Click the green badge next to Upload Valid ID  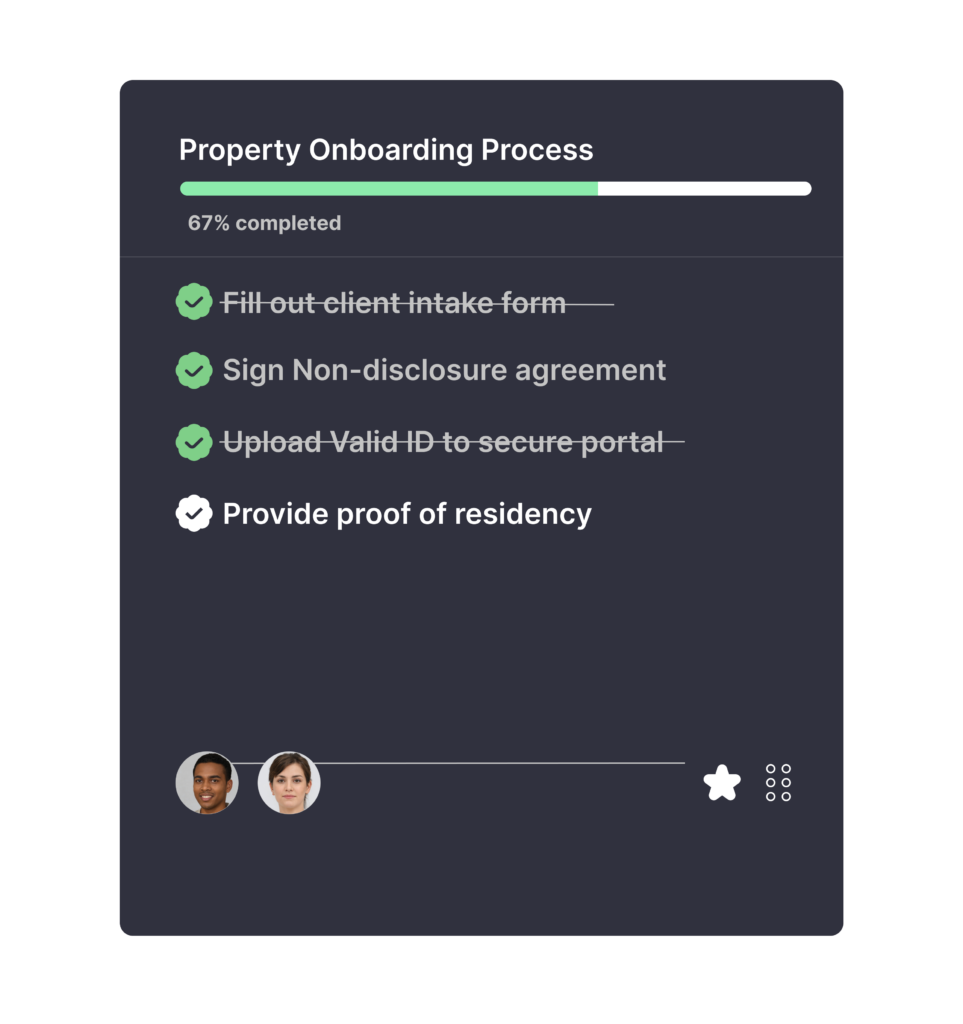click(193, 441)
